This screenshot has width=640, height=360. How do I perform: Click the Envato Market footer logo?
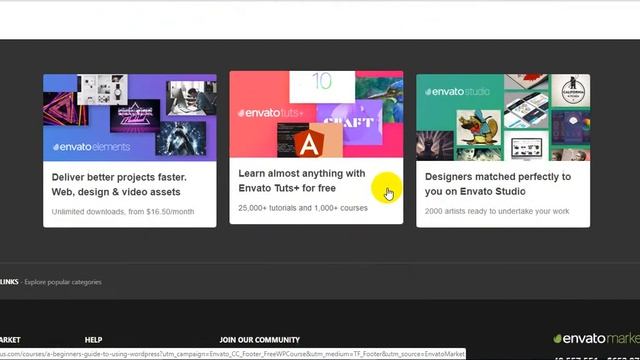point(596,338)
